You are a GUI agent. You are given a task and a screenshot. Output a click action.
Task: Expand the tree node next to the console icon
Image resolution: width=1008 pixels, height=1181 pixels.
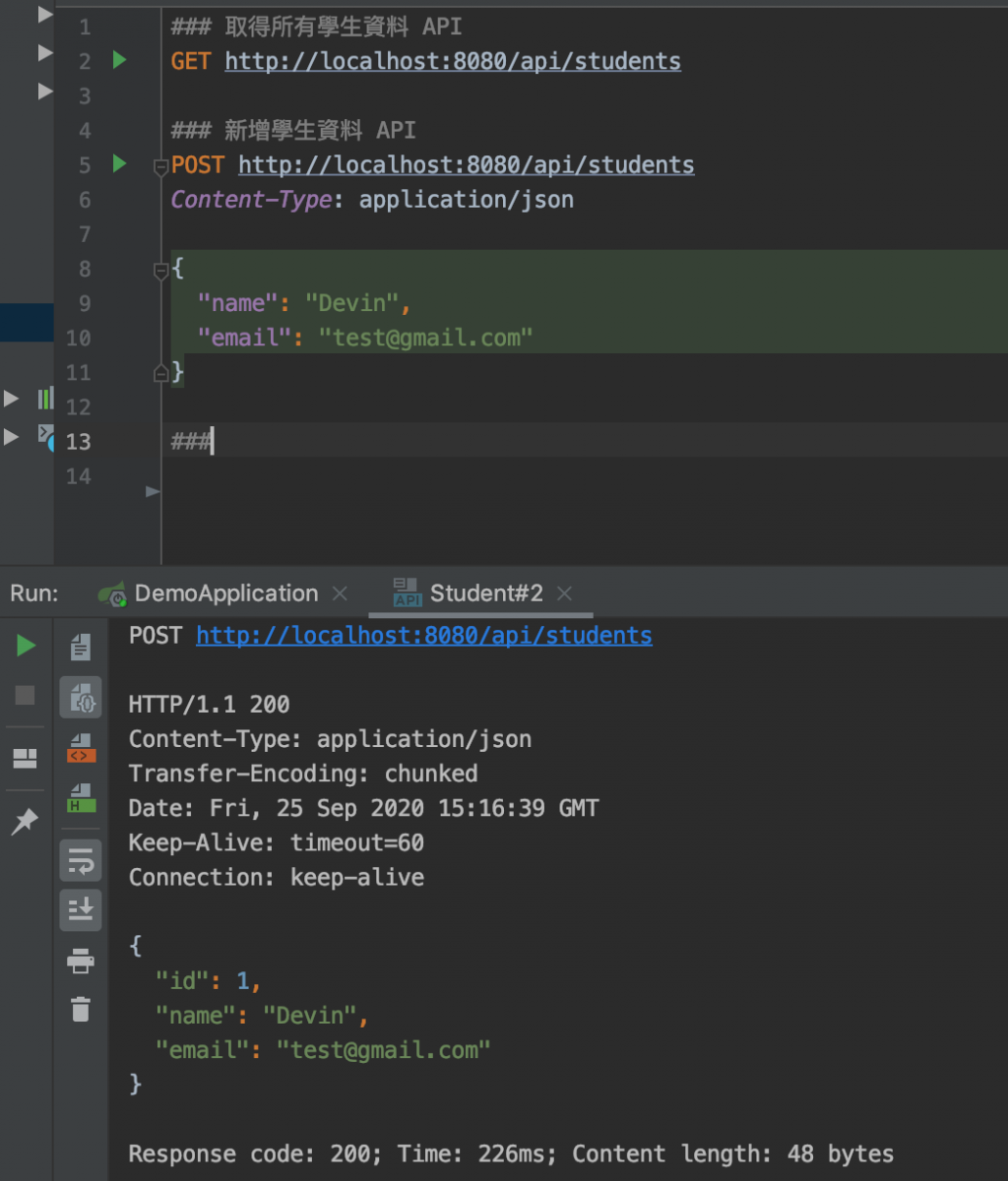11,436
